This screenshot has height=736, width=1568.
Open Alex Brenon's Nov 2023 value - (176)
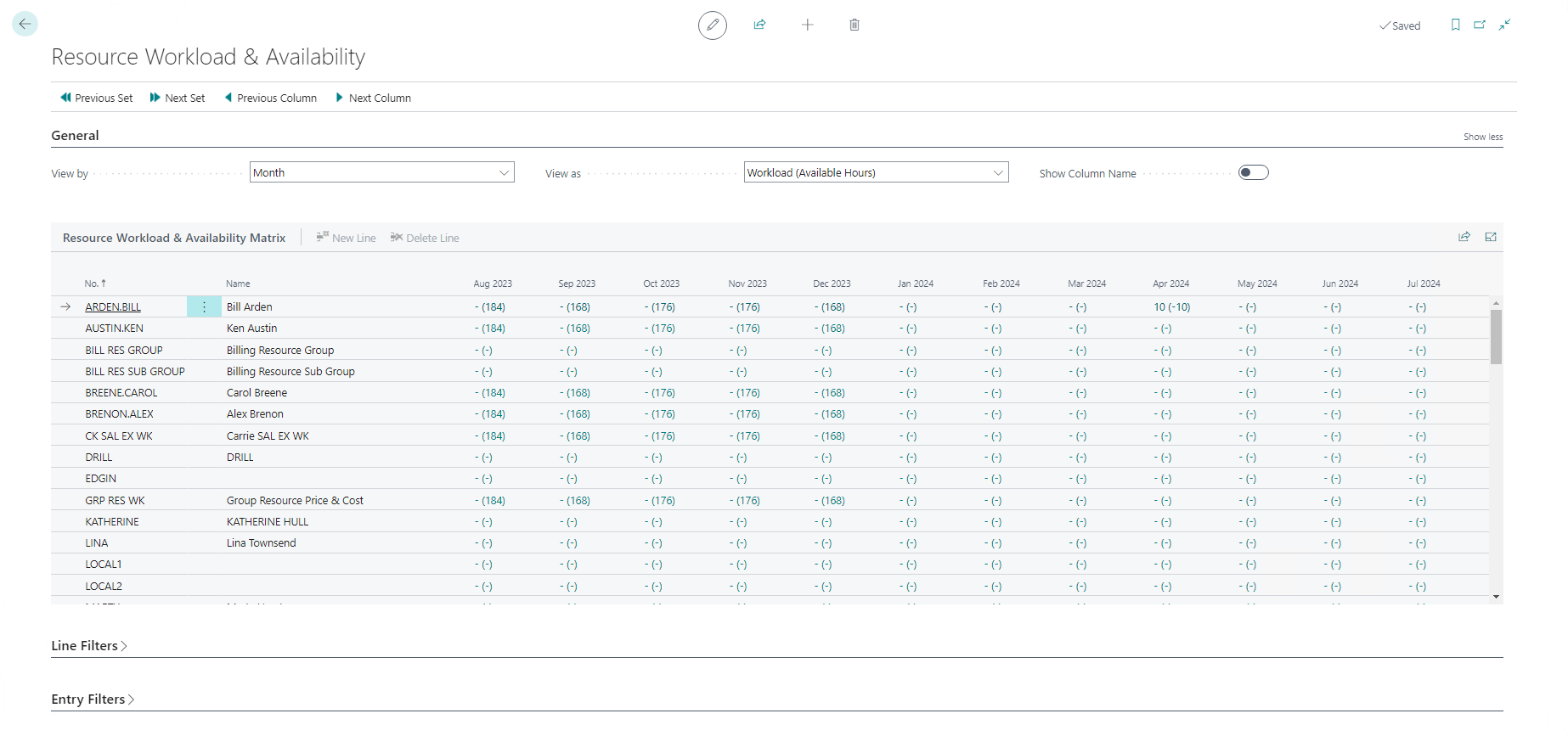click(x=745, y=414)
